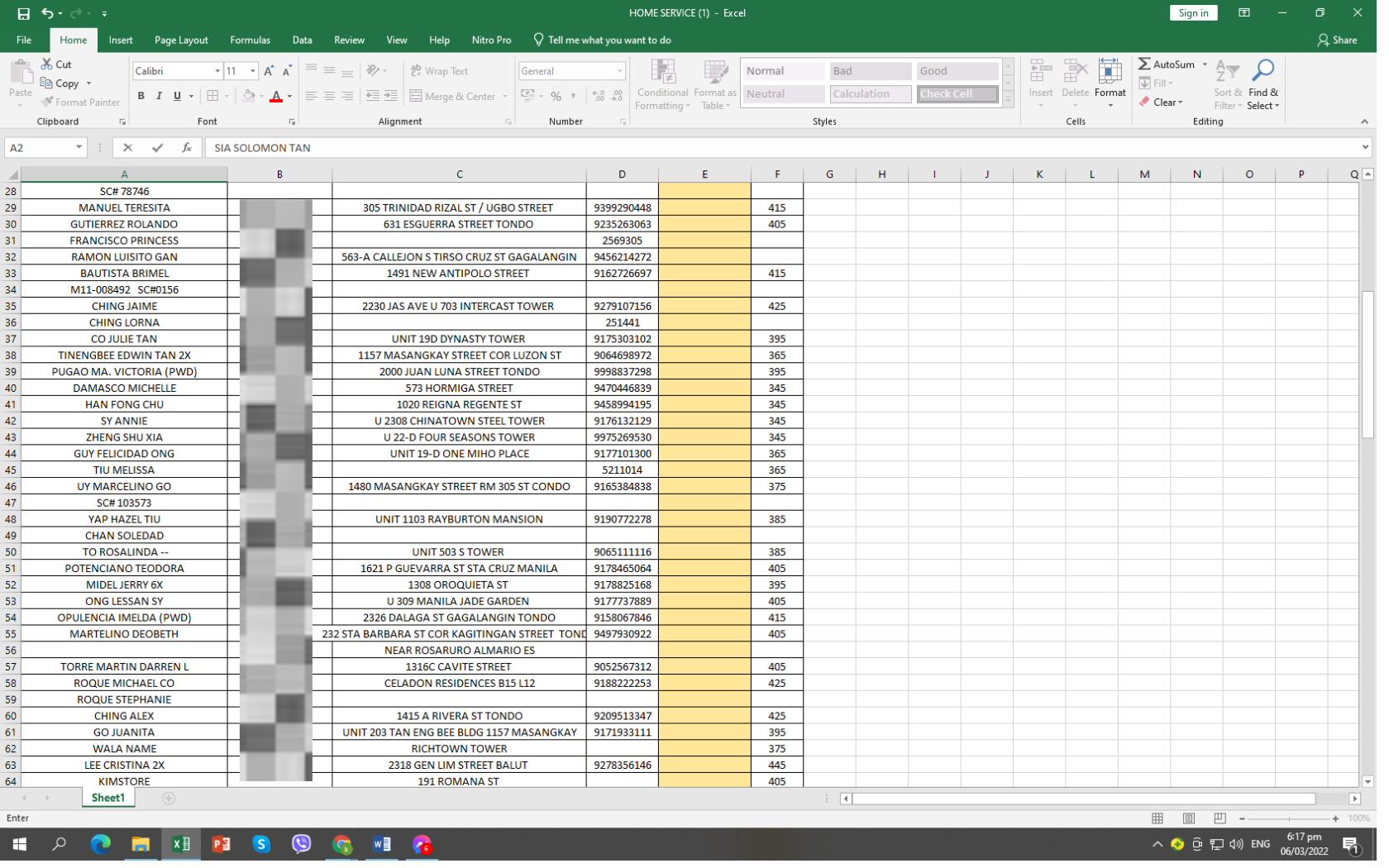
Task: Expand the Name Box dropdown arrow
Action: point(79,148)
